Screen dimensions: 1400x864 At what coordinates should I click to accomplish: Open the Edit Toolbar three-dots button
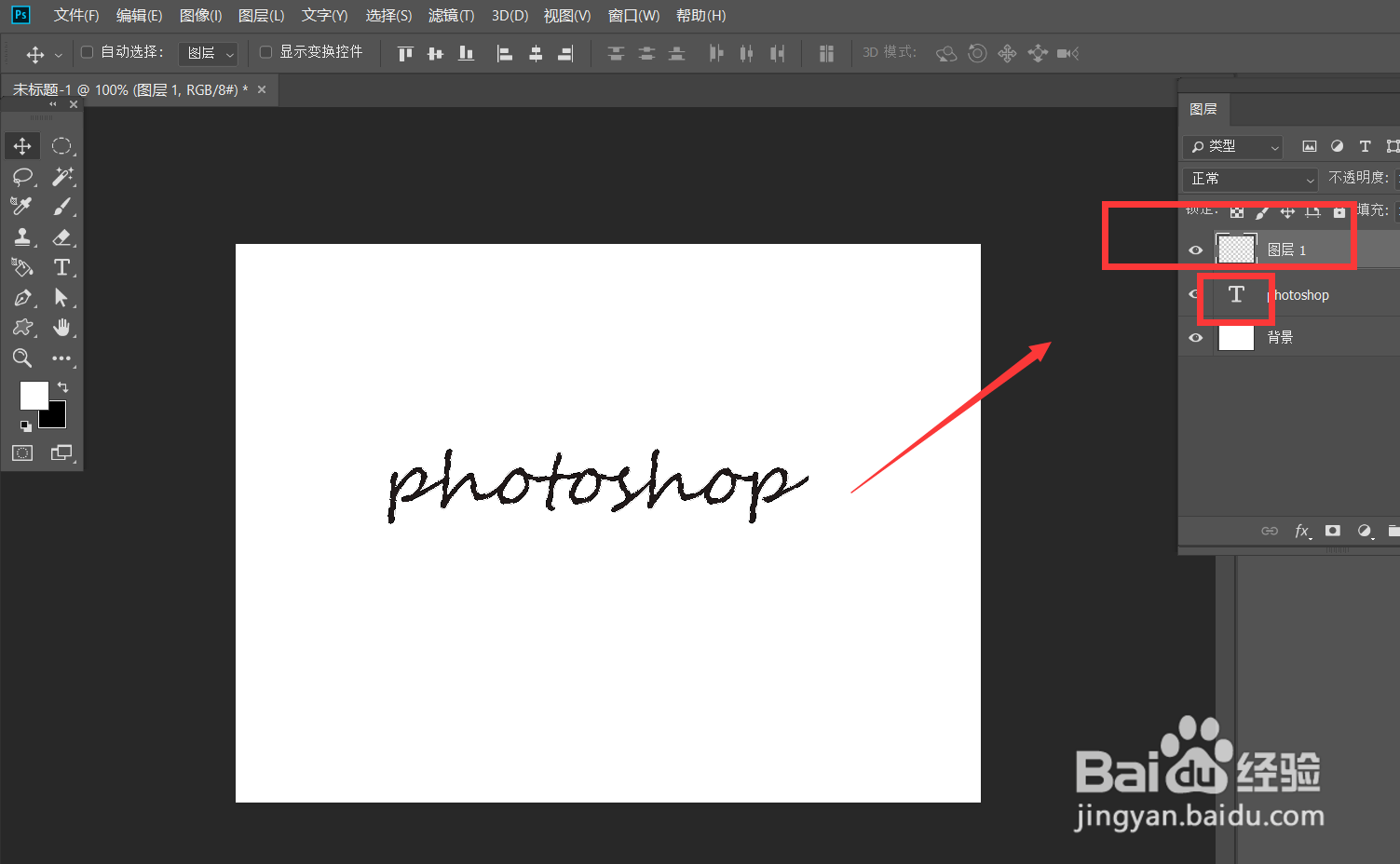[61, 358]
